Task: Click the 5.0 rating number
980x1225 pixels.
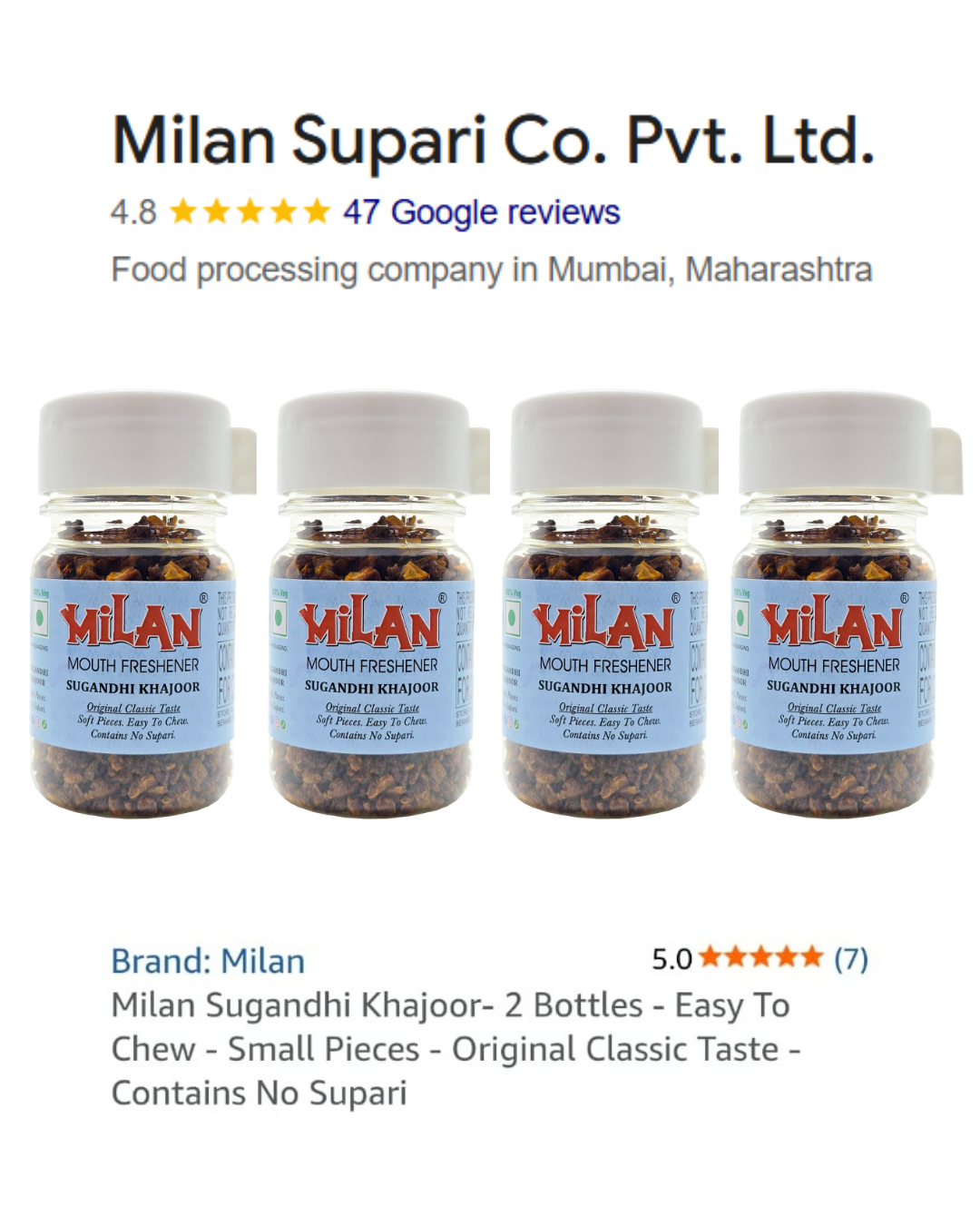Action: point(671,958)
